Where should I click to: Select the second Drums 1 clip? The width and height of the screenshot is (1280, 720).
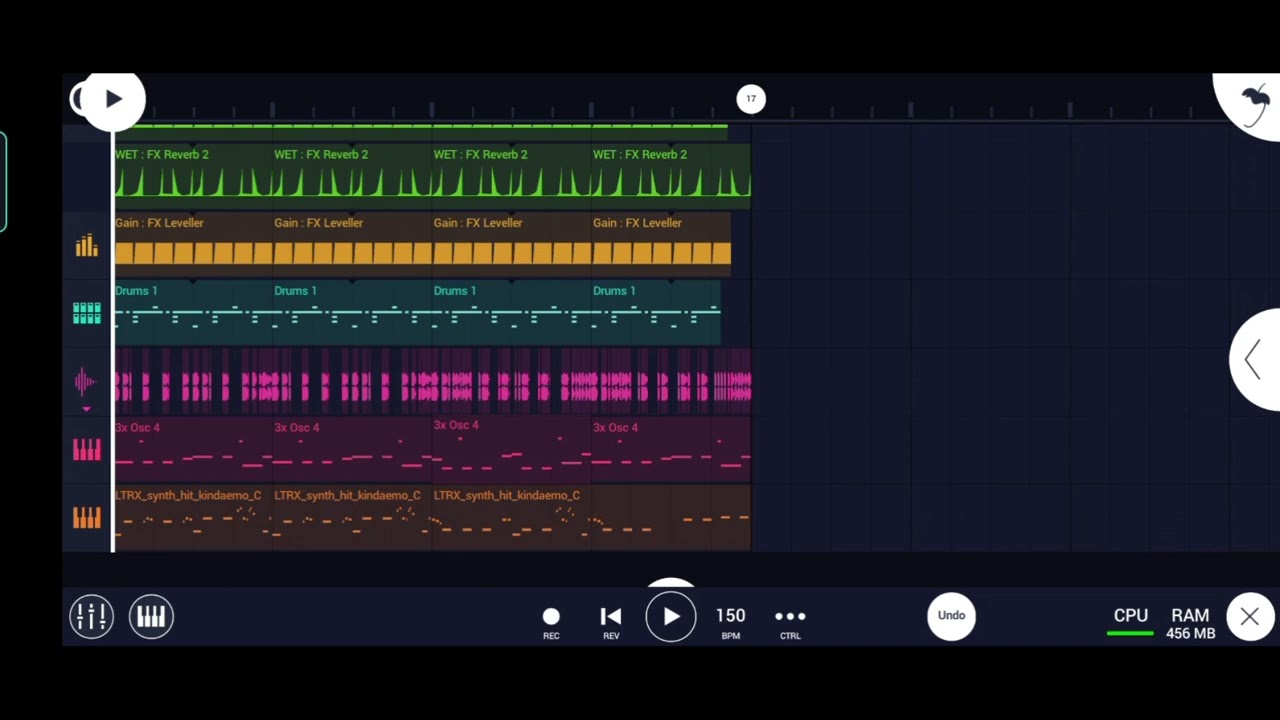click(352, 312)
